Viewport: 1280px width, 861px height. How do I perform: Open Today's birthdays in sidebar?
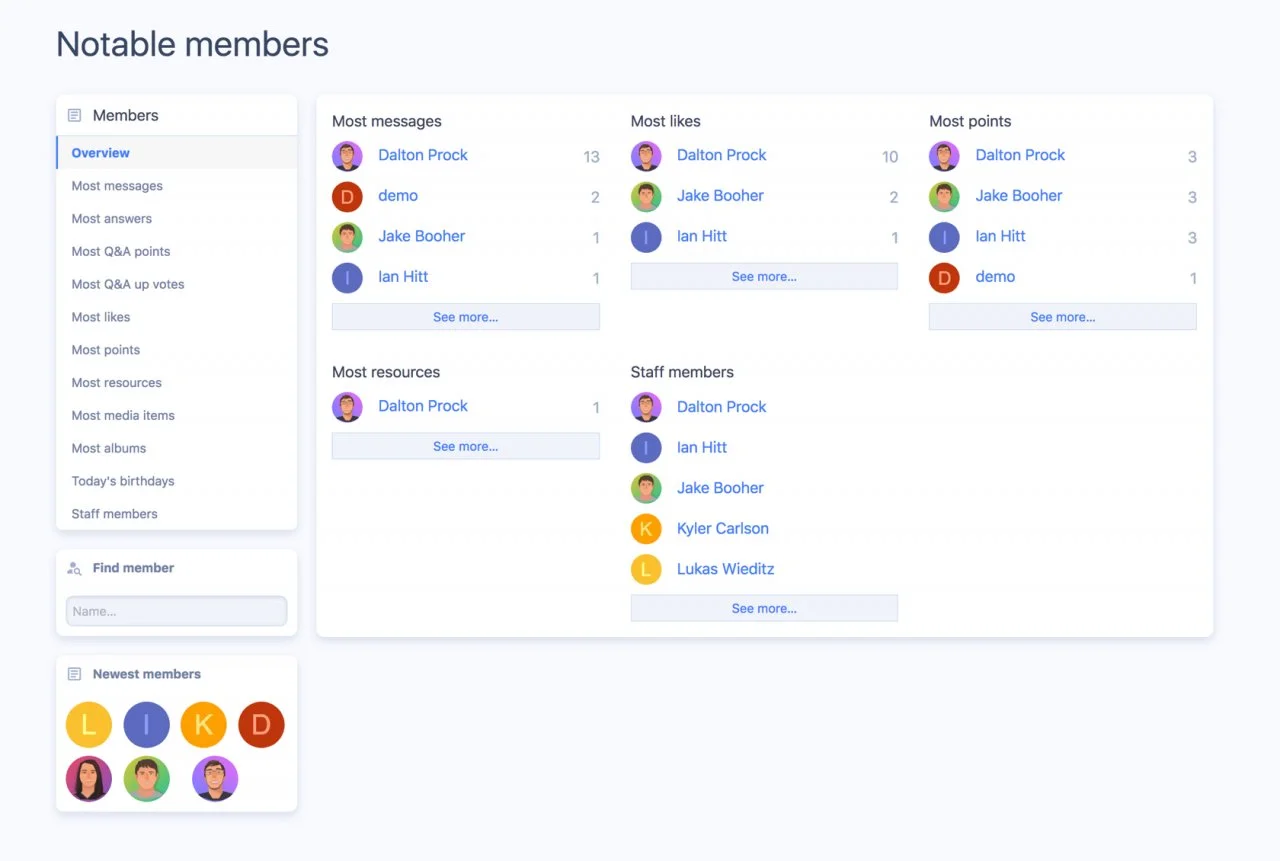(123, 481)
